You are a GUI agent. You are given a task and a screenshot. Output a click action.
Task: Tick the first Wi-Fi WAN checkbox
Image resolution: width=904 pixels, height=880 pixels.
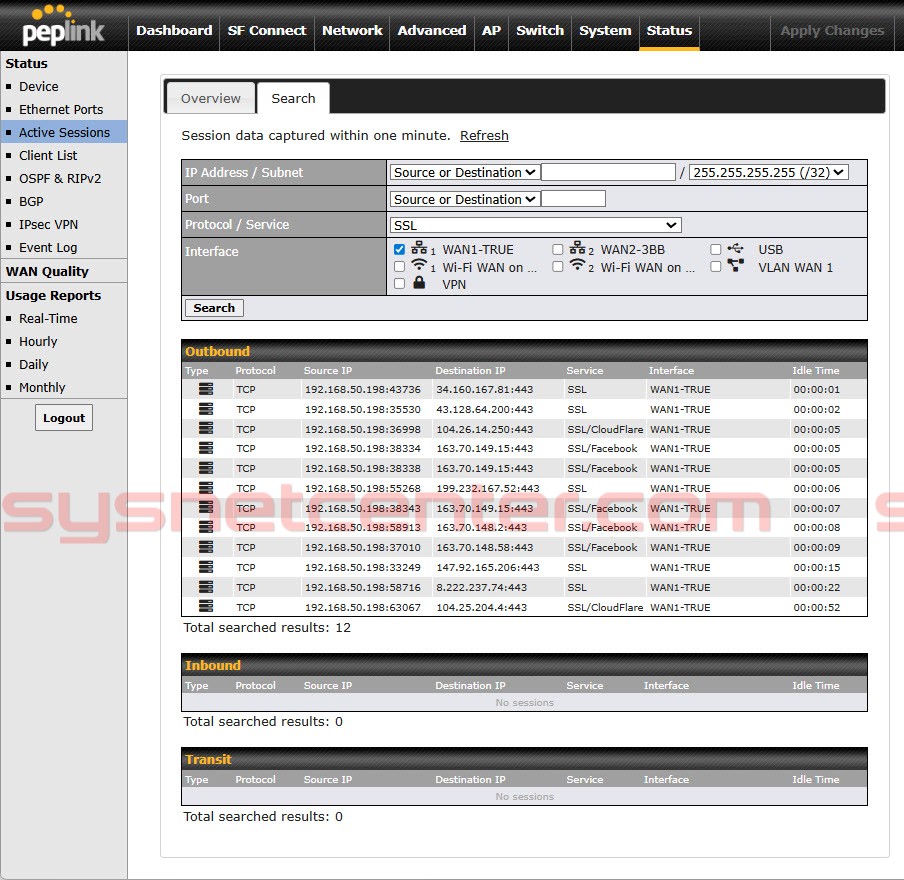[399, 266]
